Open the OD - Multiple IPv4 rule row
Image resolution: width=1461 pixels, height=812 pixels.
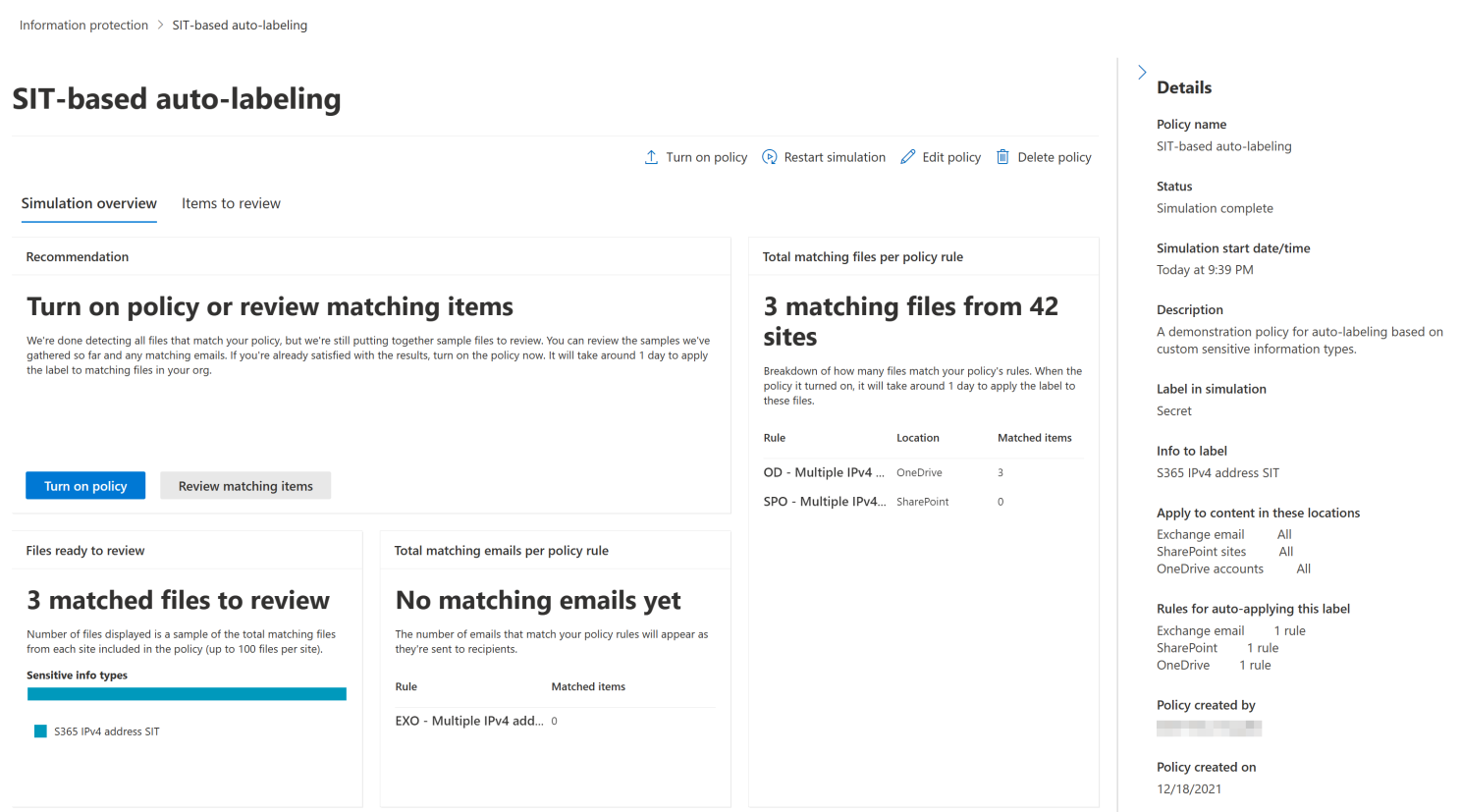[823, 472]
